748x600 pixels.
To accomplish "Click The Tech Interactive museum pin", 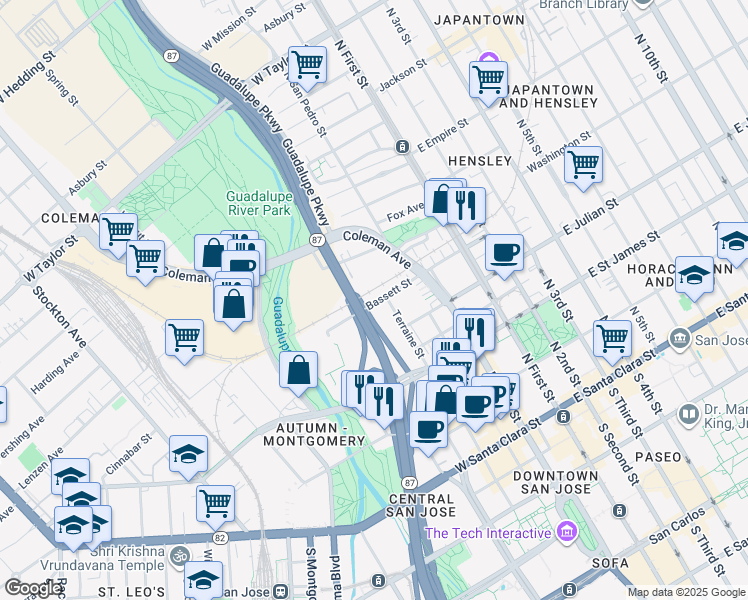I will click(569, 531).
